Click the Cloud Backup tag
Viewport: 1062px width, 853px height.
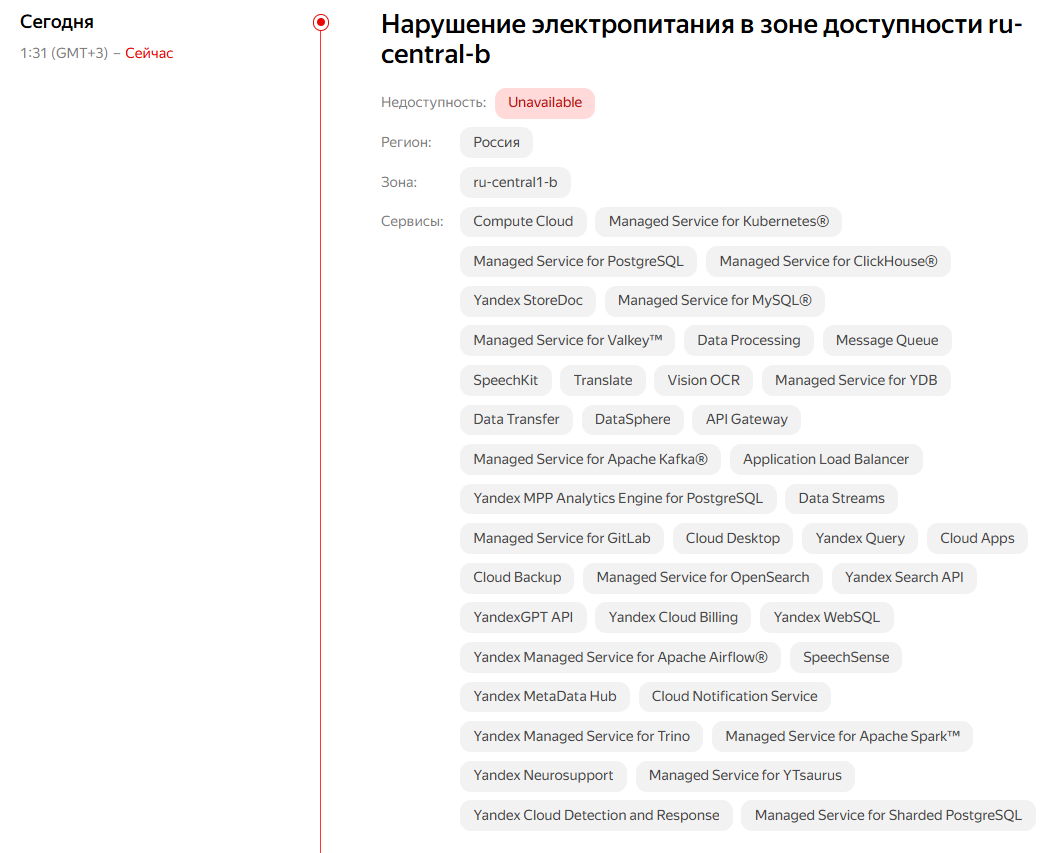517,578
